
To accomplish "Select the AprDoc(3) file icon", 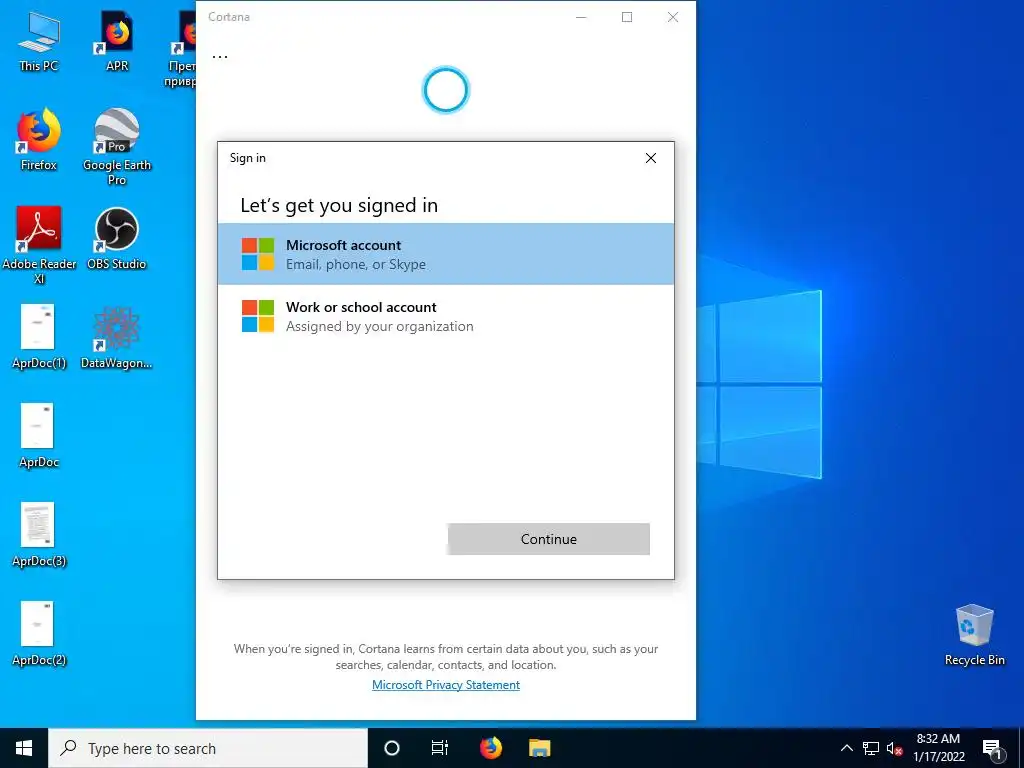I will click(39, 535).
